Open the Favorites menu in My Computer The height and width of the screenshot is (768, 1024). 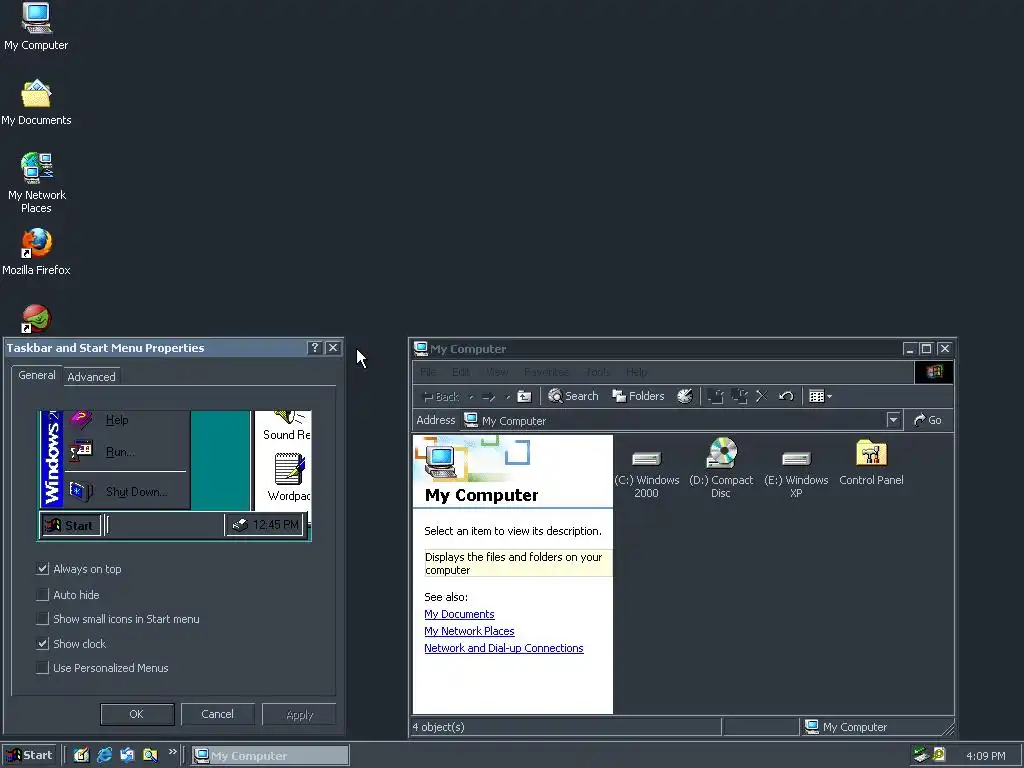[546, 372]
